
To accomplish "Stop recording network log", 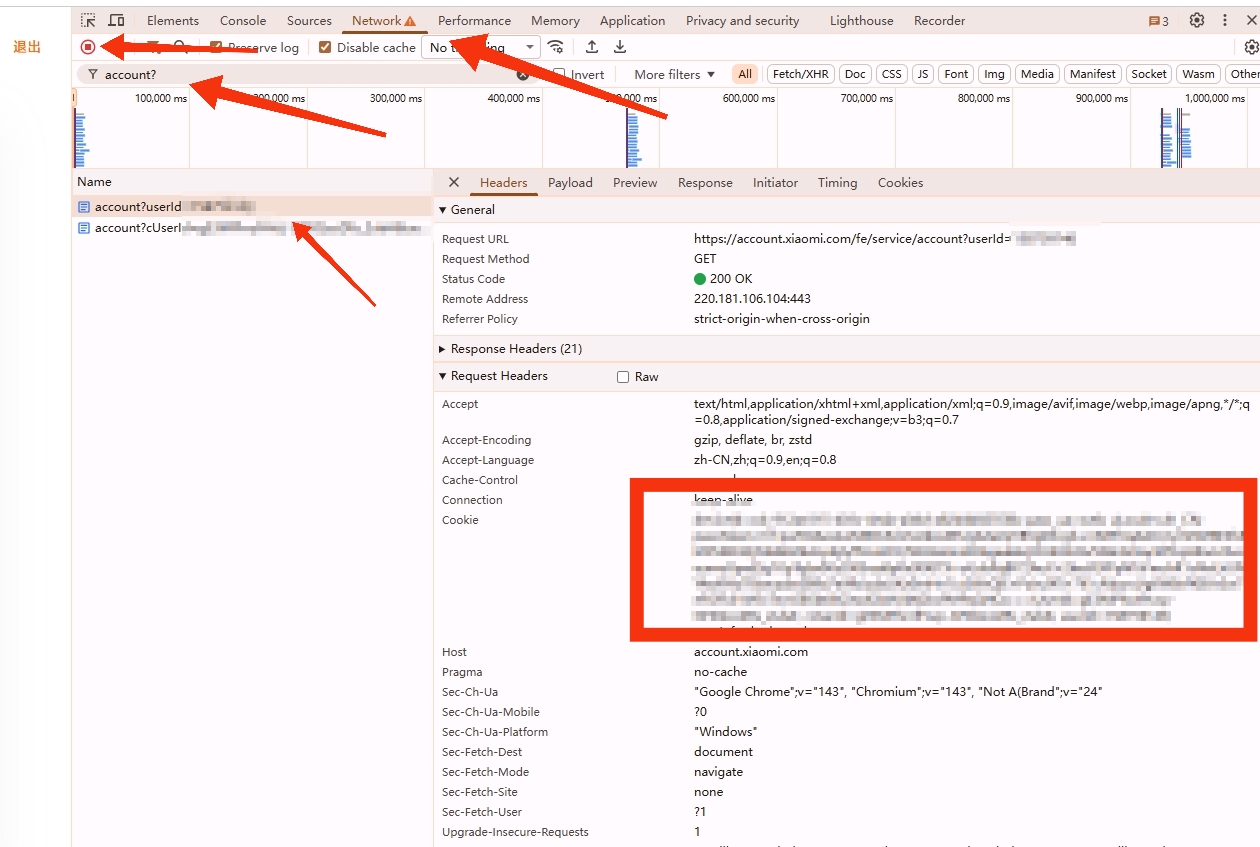I will (88, 47).
